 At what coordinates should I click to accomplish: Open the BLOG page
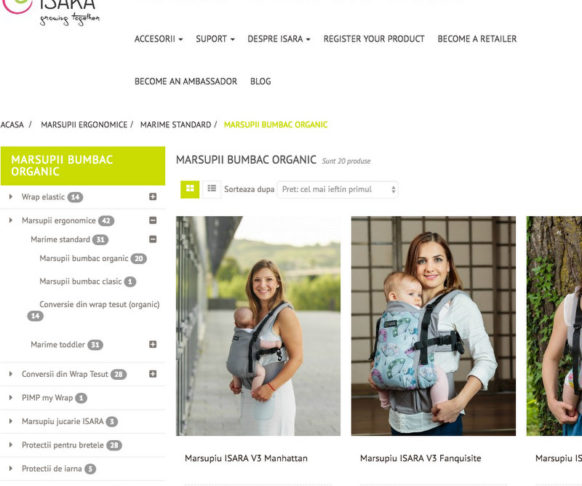point(261,81)
